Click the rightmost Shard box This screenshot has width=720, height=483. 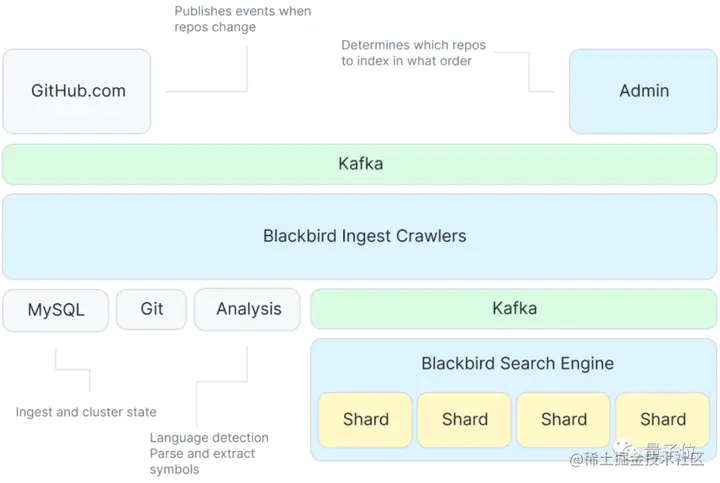[662, 419]
